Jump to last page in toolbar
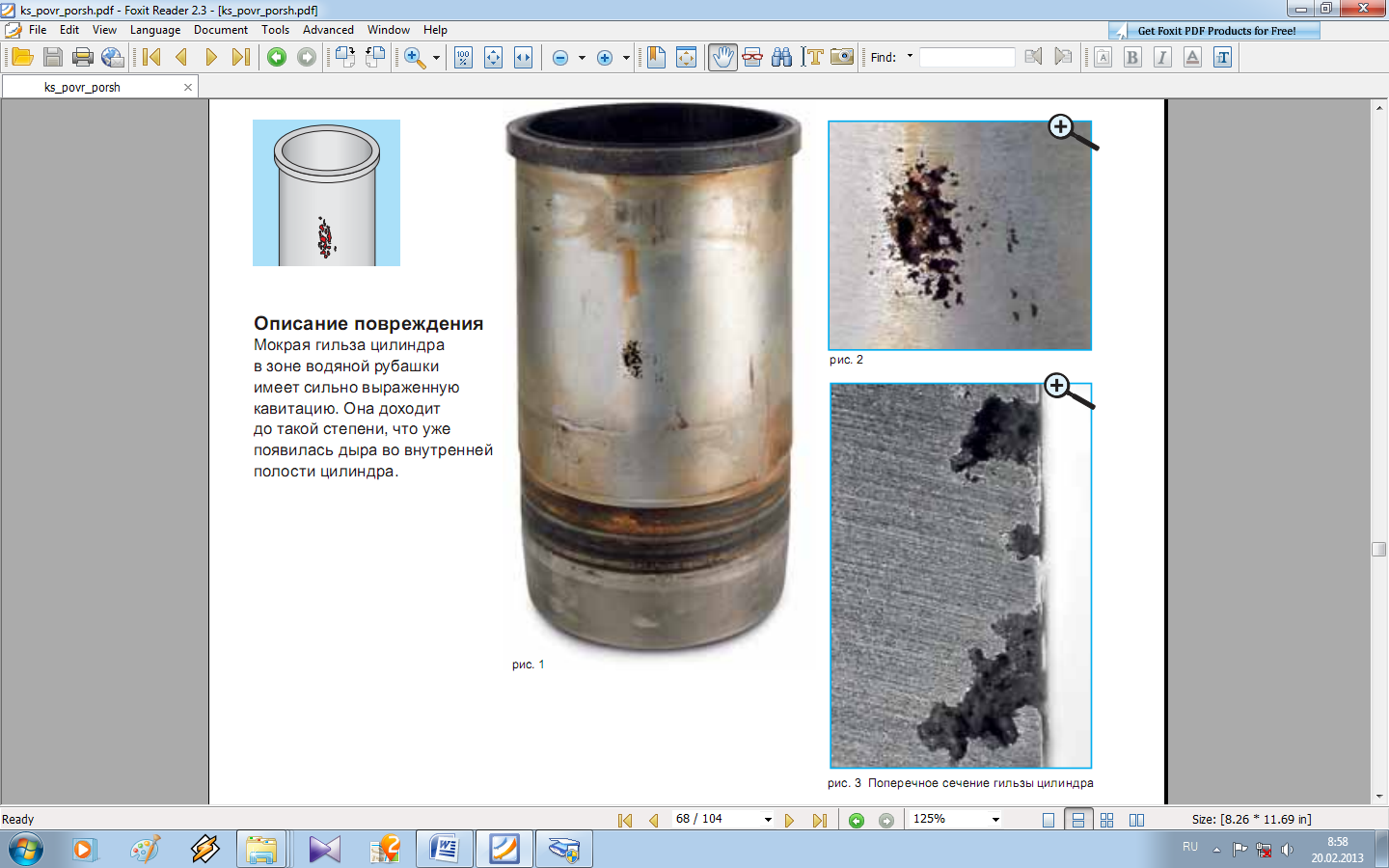The height and width of the screenshot is (868, 1389). tap(241, 58)
